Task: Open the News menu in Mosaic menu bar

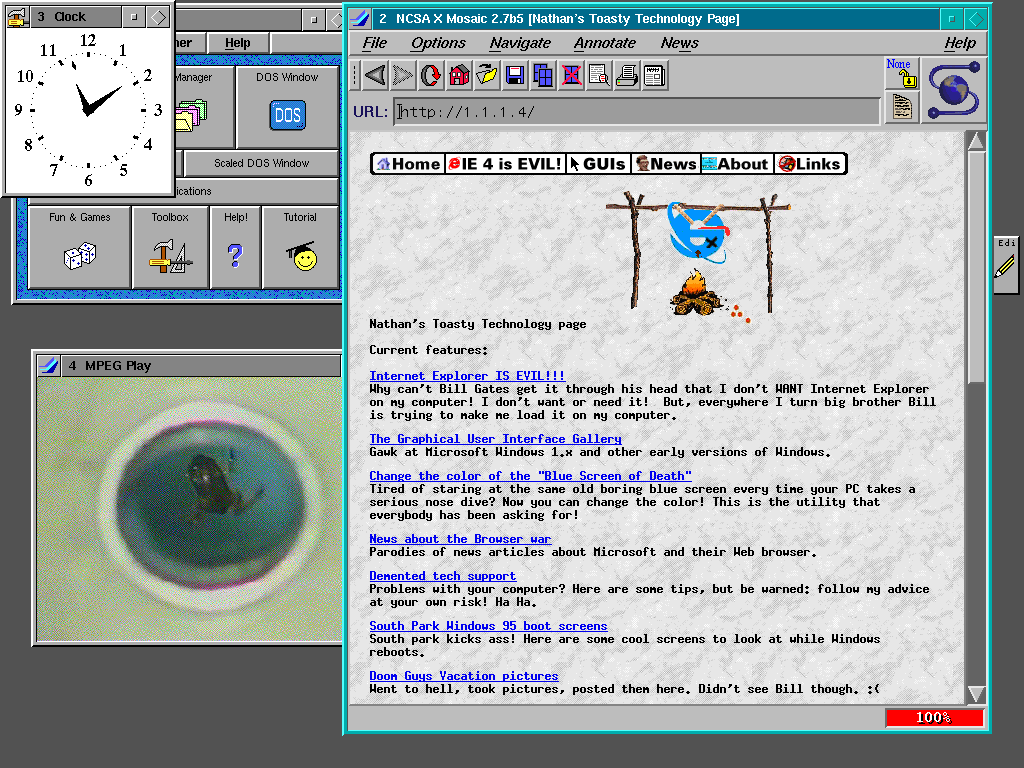Action: 680,43
